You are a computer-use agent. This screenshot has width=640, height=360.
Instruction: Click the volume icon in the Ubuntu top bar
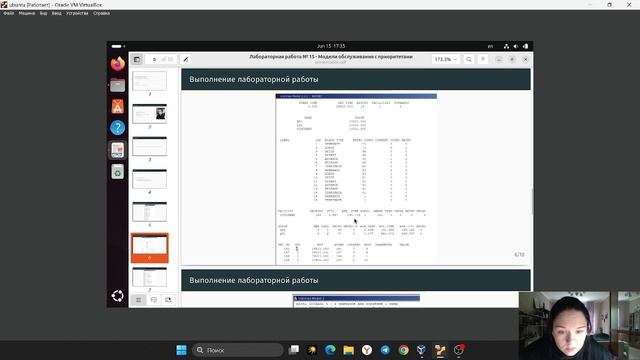click(516, 46)
